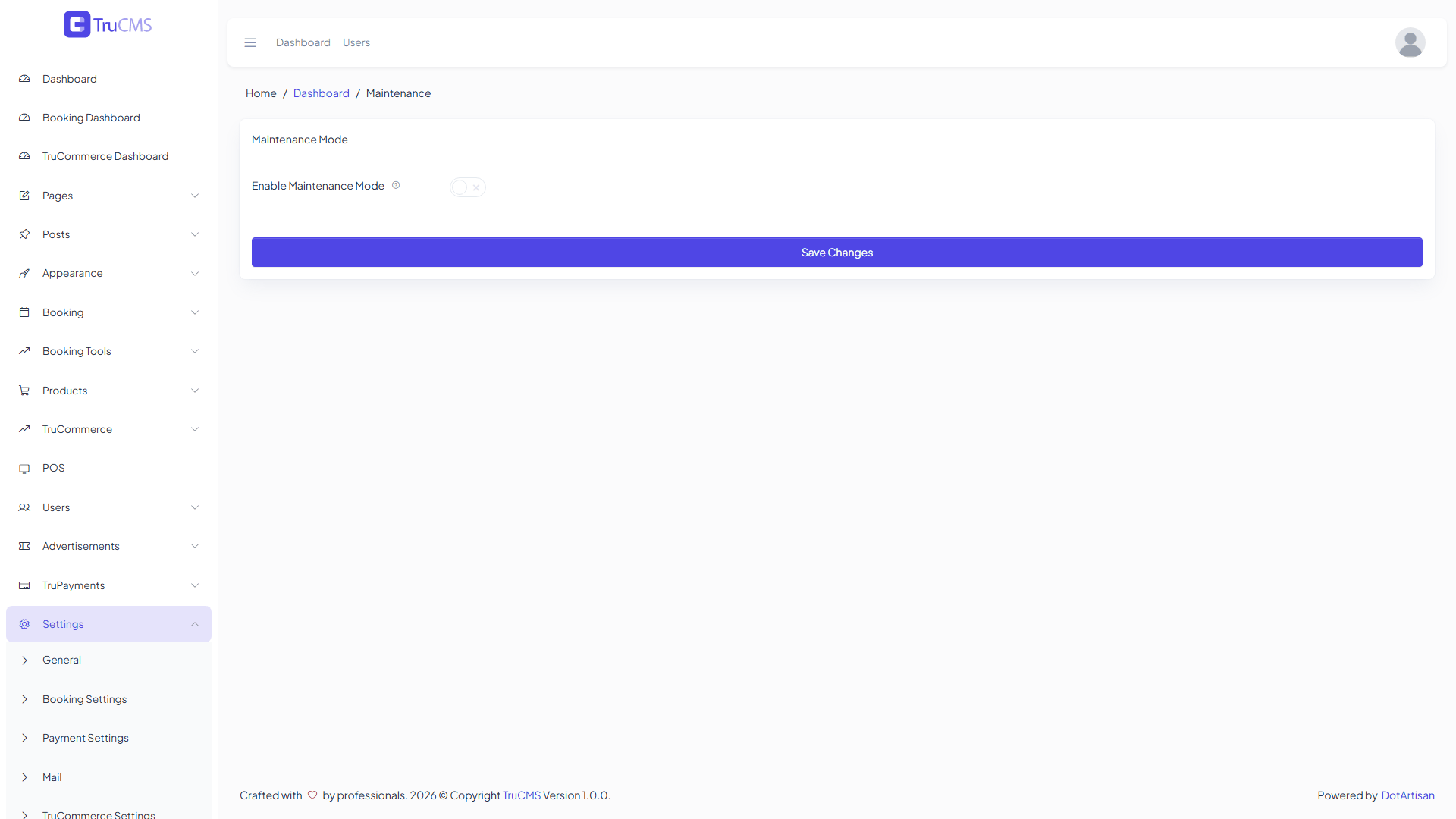Screen dimensions: 1456x819
Task: Click the TruPayments card icon
Action: pyautogui.click(x=24, y=585)
